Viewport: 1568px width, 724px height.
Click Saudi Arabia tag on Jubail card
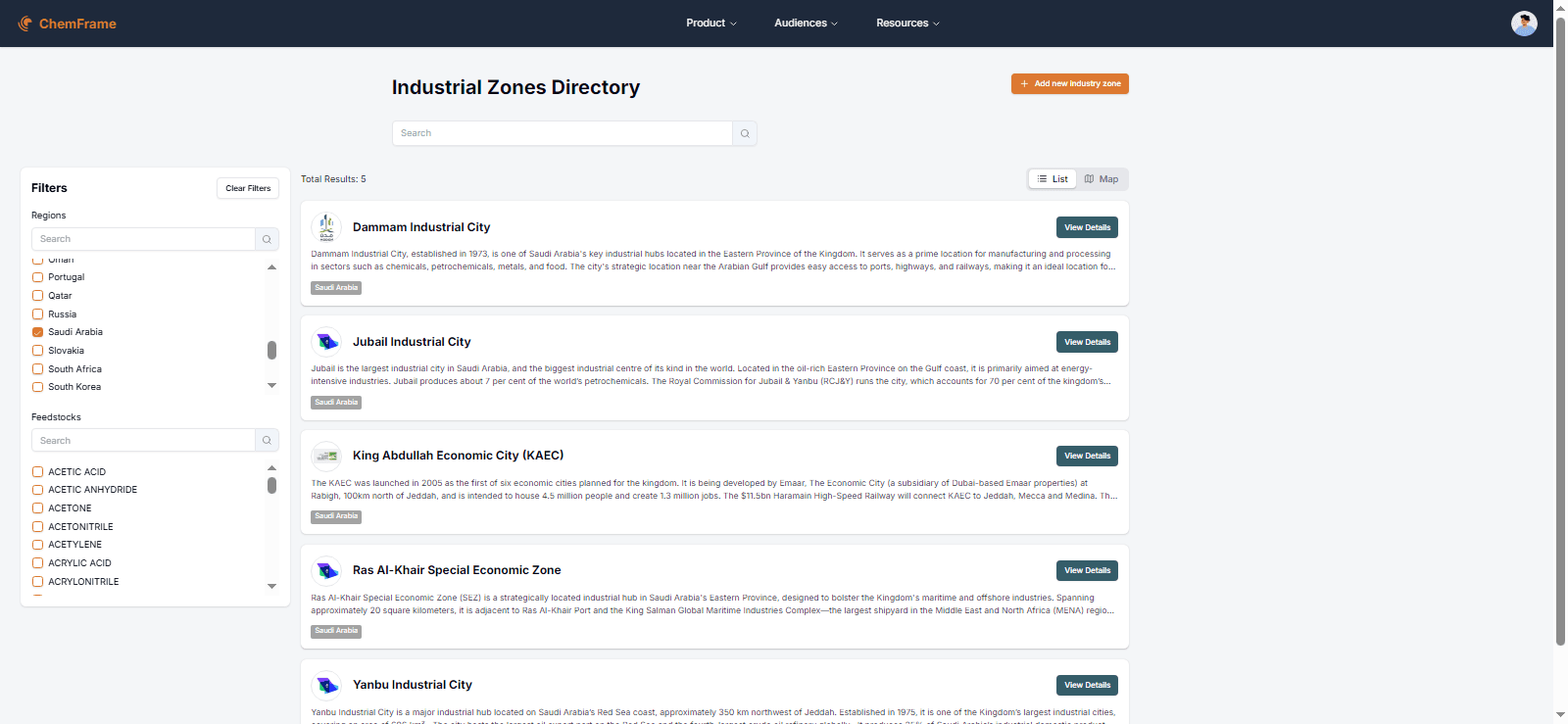(x=336, y=403)
